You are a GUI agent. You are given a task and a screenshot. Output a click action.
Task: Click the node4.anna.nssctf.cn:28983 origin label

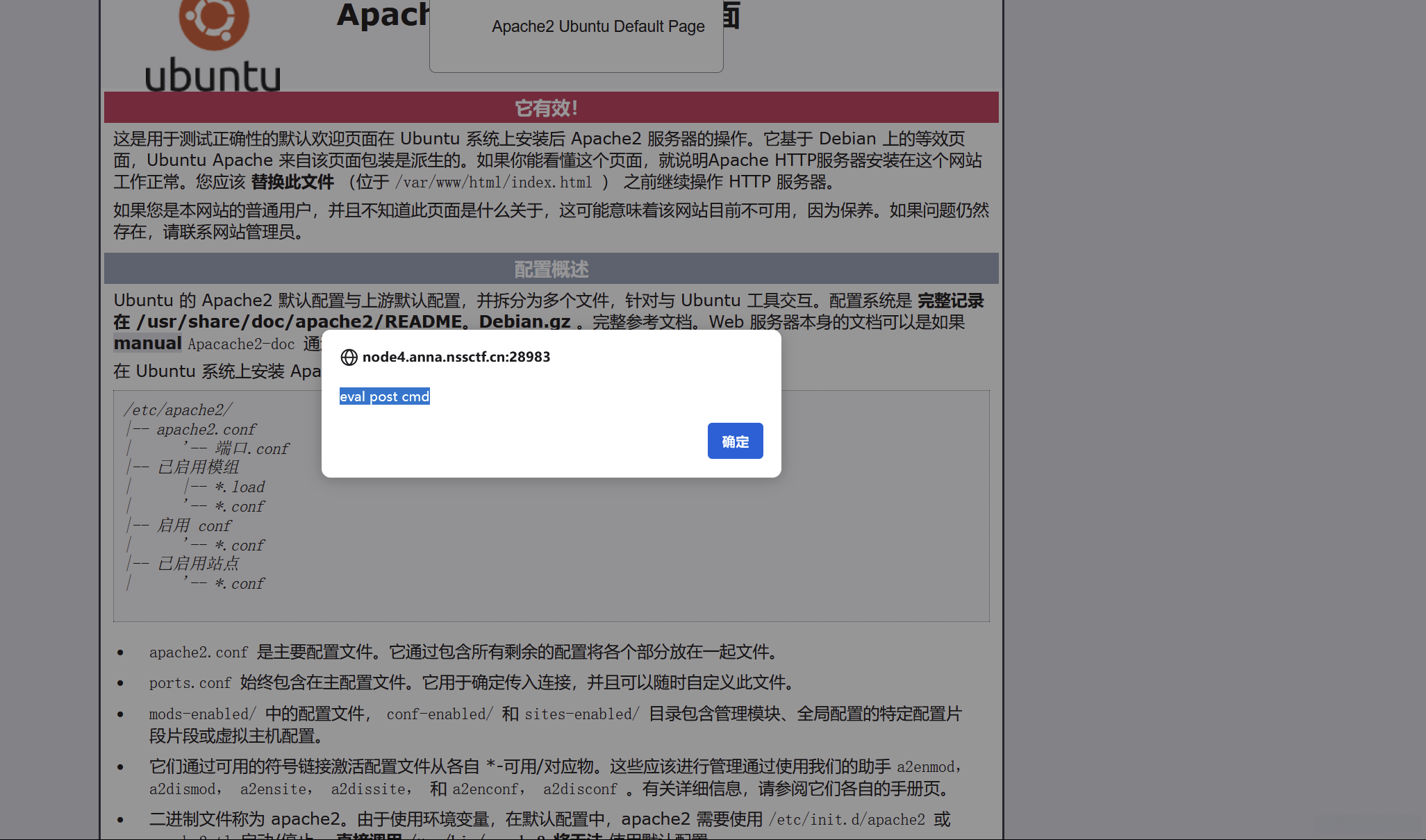(456, 357)
